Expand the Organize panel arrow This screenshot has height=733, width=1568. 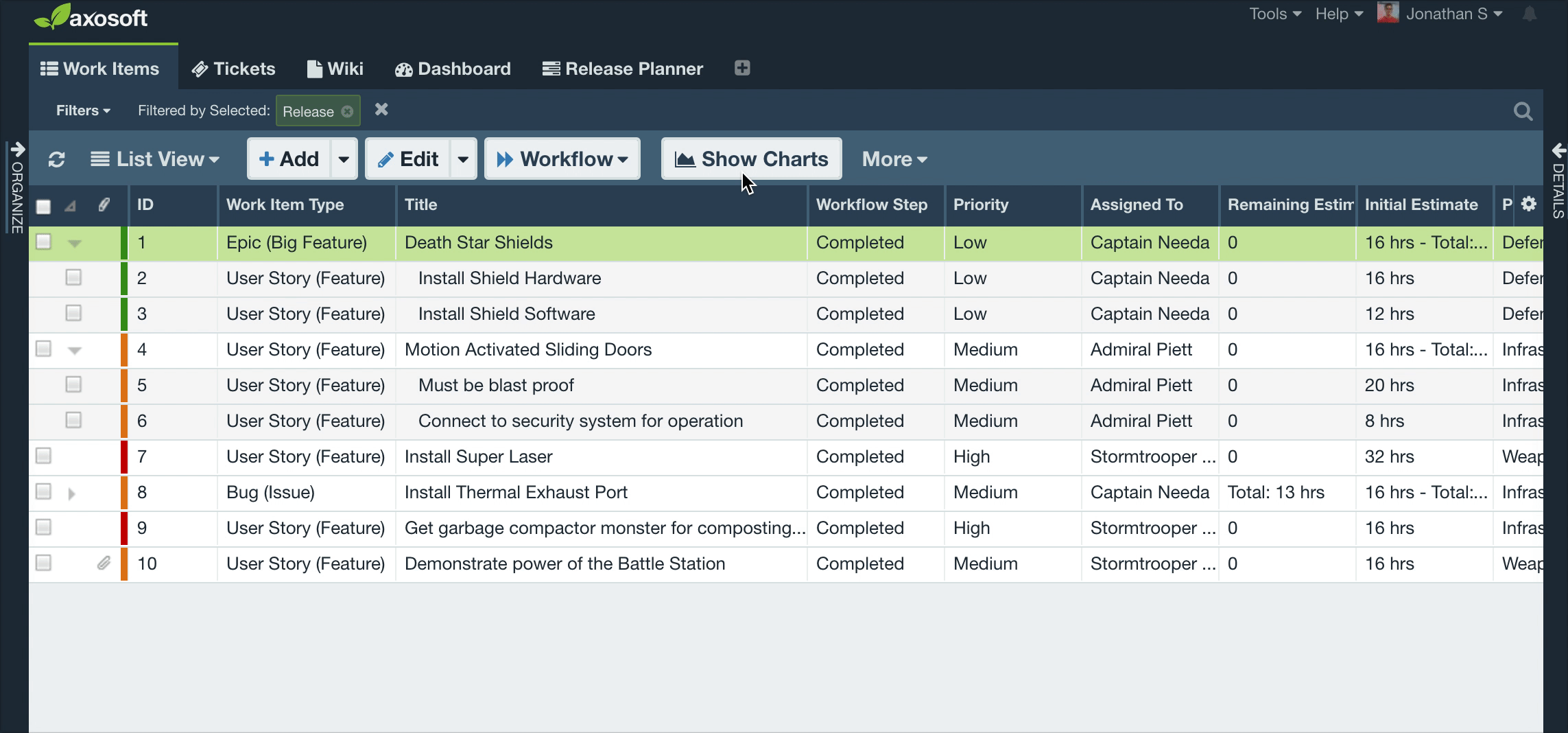tap(18, 150)
